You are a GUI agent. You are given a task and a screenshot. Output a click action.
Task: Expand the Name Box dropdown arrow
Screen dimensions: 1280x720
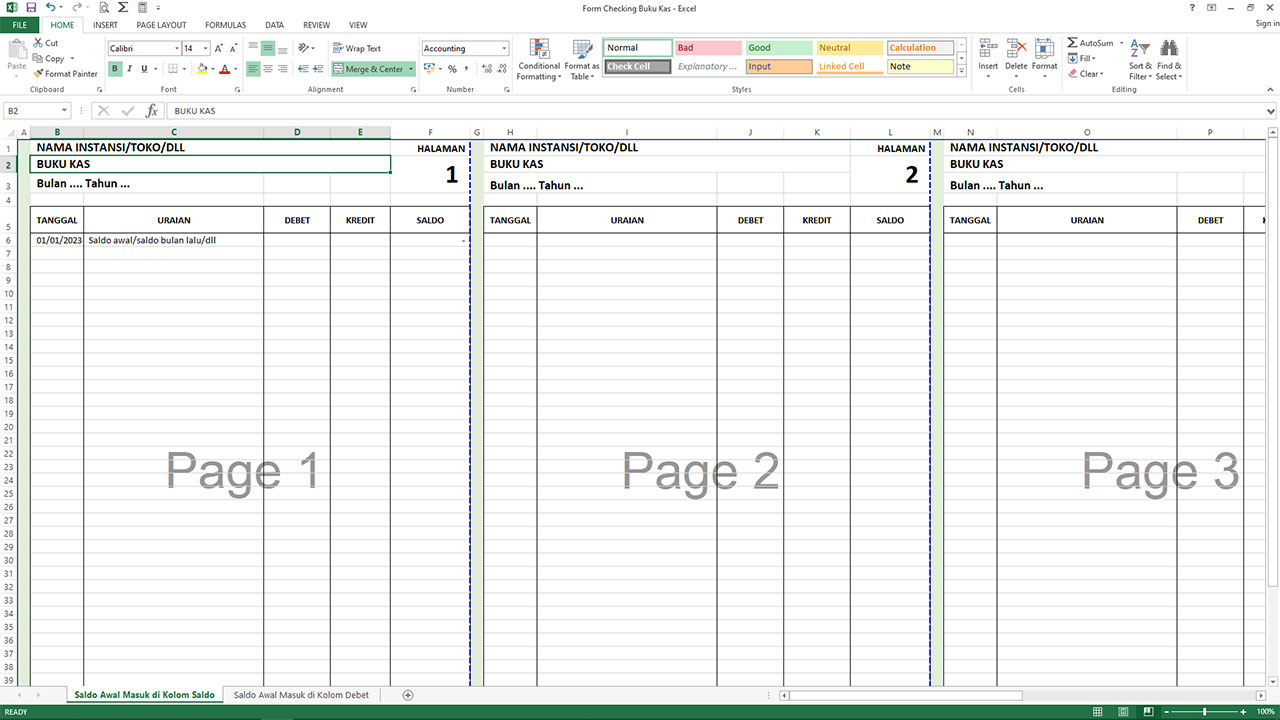65,111
